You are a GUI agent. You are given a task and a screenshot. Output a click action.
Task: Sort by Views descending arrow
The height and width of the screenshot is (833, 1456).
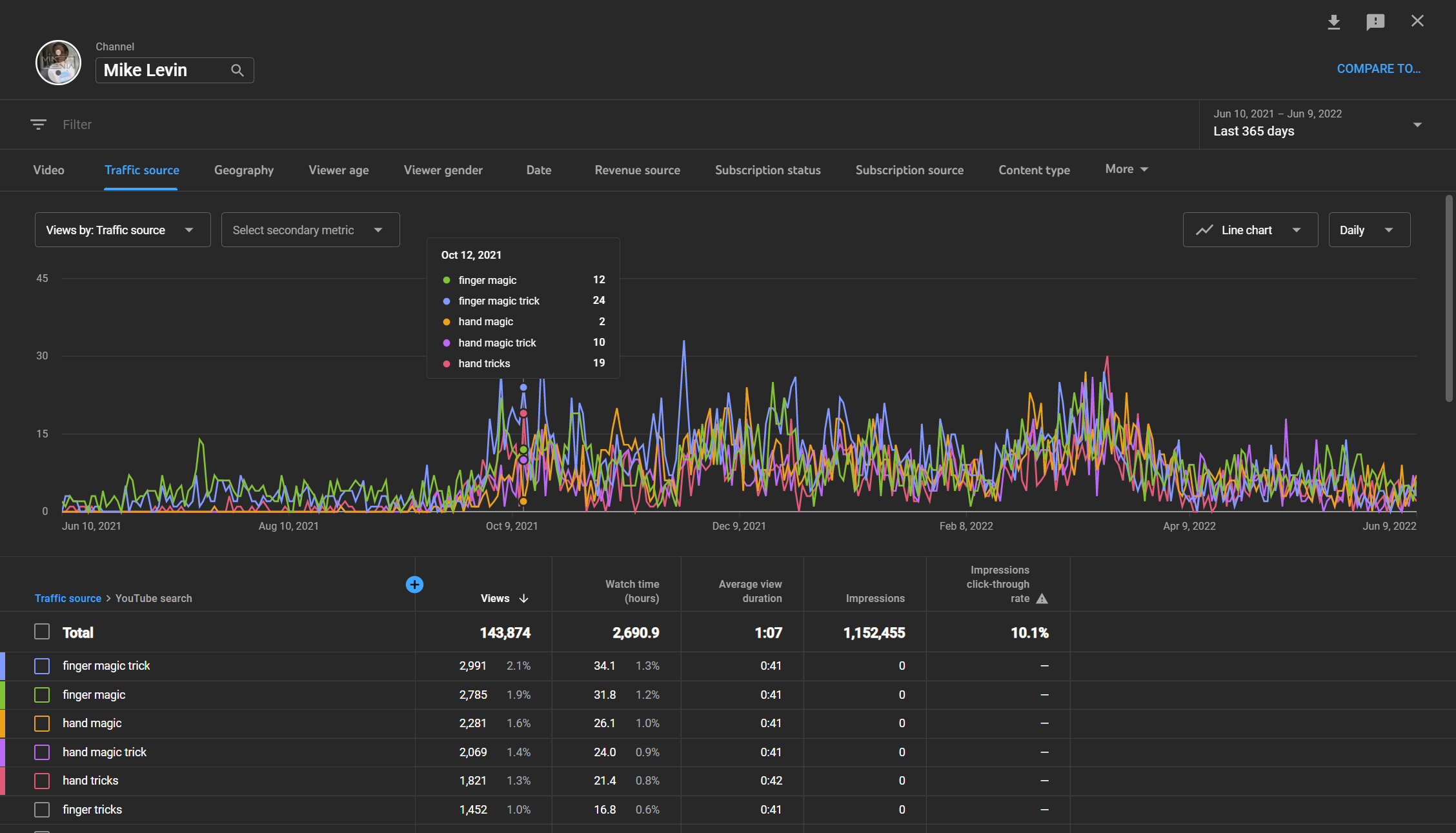pos(524,599)
